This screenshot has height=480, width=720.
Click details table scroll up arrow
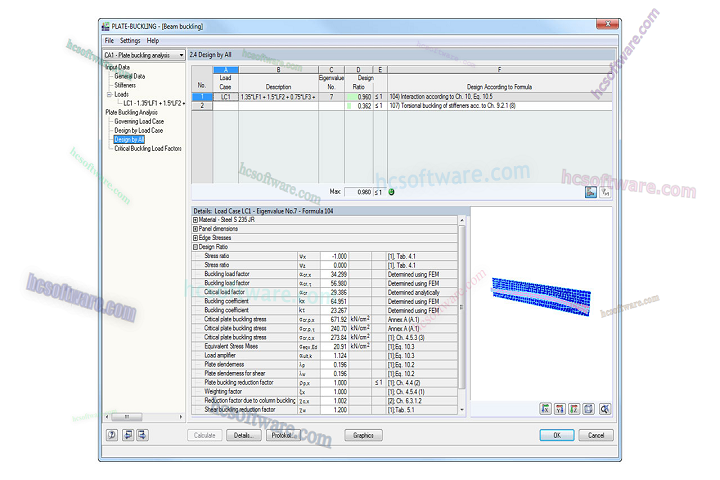(461, 221)
